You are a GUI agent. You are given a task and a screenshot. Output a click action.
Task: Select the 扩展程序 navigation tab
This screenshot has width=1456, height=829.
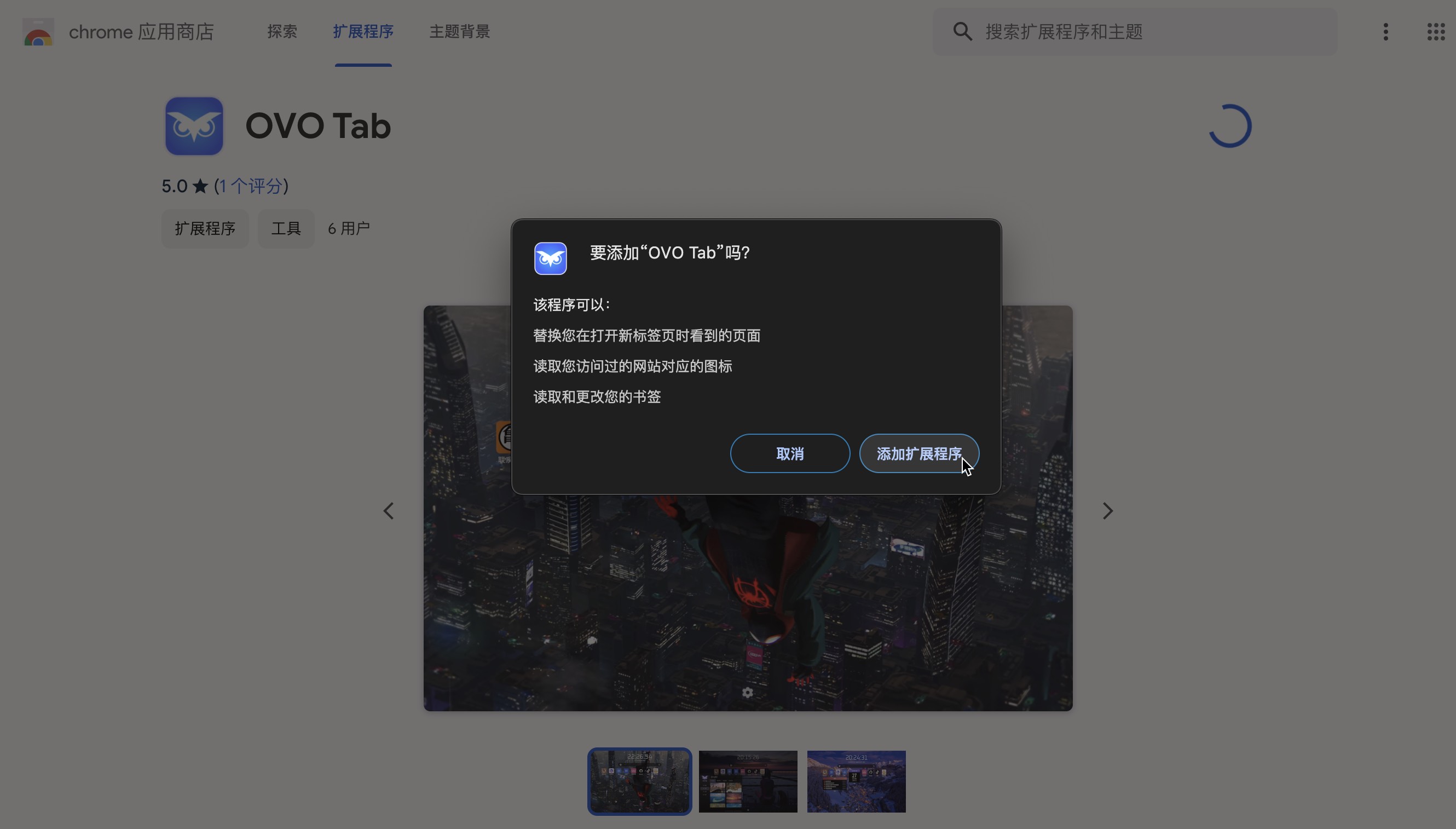[363, 32]
